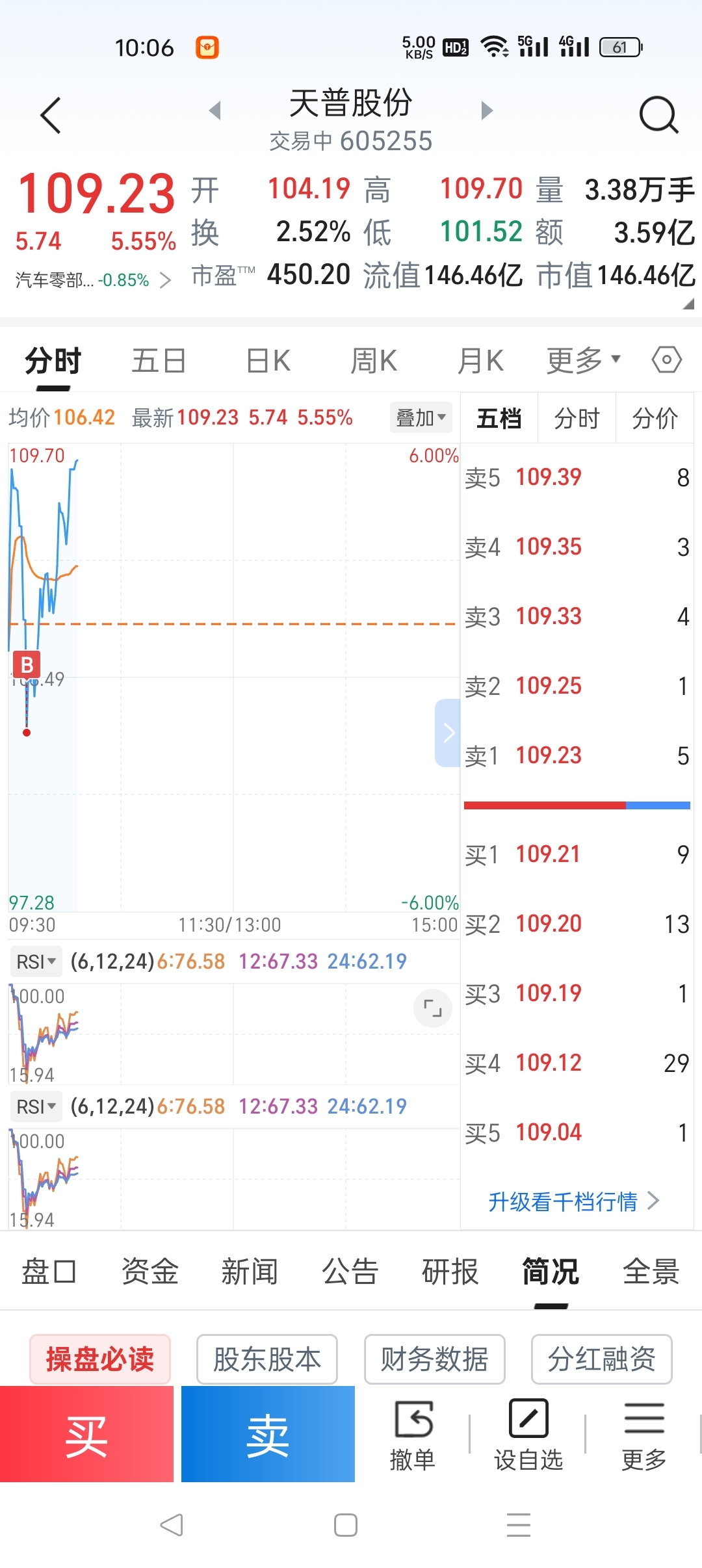Open the 叠加 overlay dropdown
This screenshot has width=702, height=1568.
pos(421,417)
